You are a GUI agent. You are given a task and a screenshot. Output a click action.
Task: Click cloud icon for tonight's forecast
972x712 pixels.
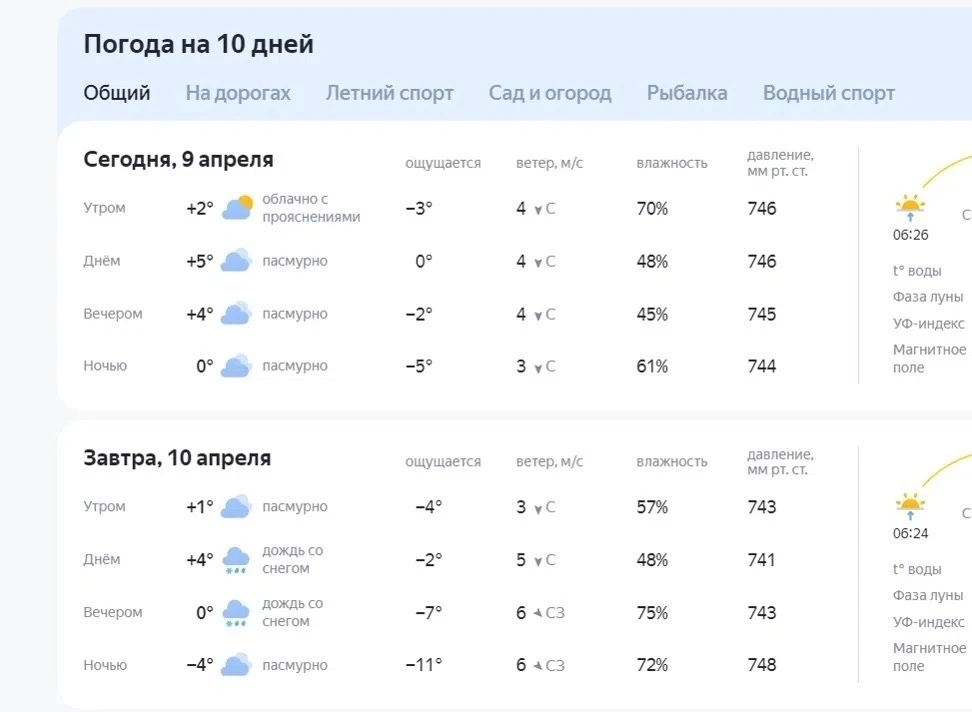click(x=236, y=366)
